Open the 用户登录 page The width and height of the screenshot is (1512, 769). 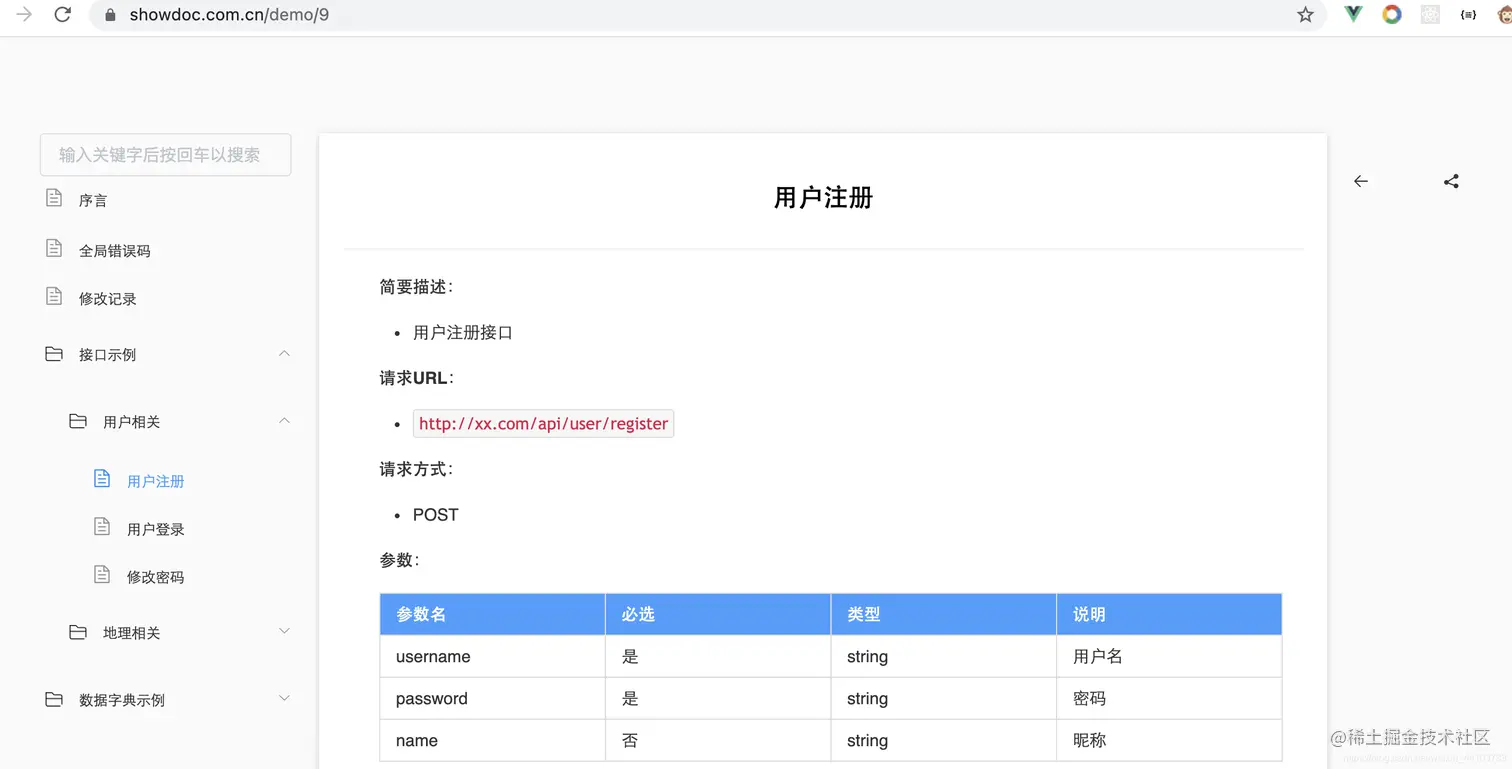(x=157, y=528)
